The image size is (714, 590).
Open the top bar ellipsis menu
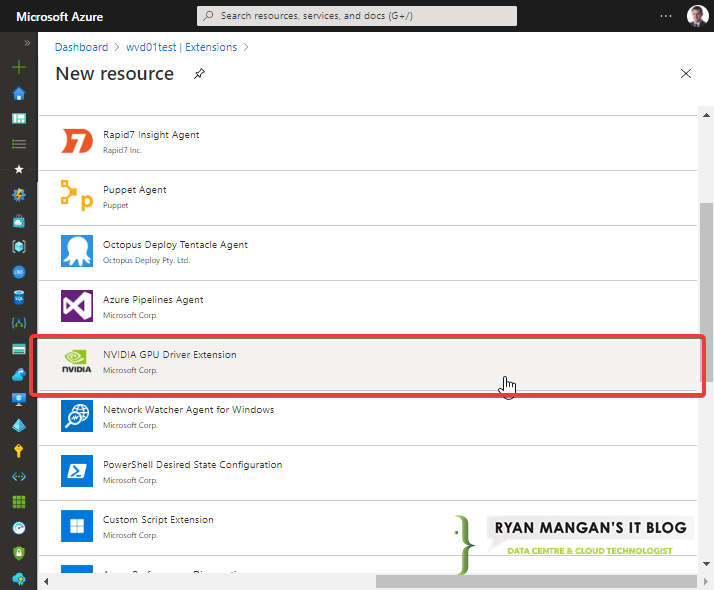click(x=666, y=16)
